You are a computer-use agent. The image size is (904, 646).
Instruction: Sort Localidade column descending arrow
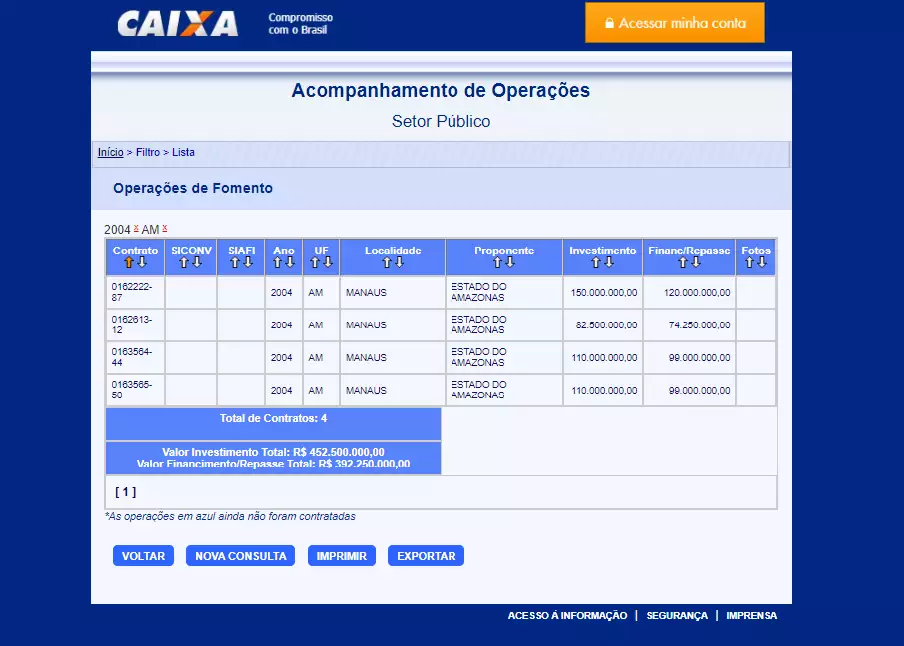point(399,262)
